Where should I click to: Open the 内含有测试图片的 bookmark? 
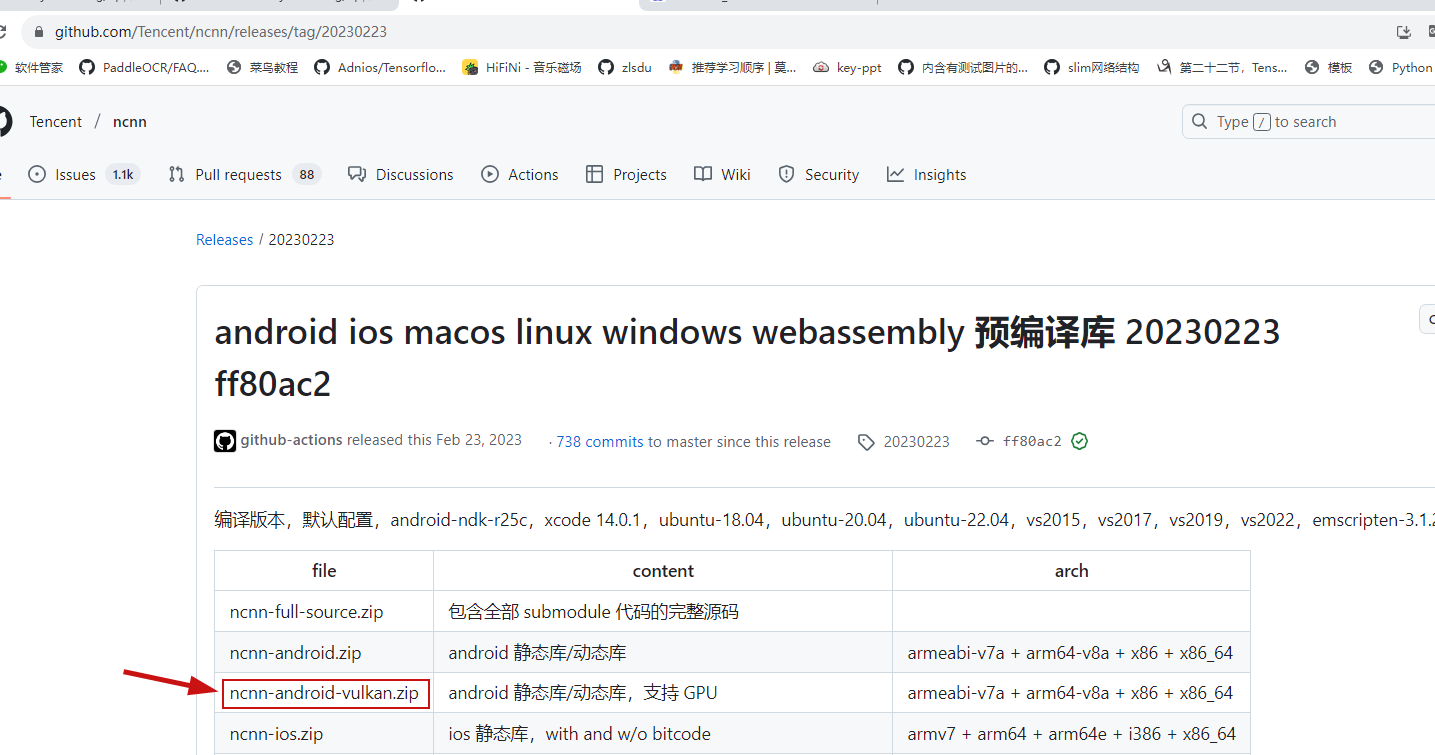(x=963, y=67)
